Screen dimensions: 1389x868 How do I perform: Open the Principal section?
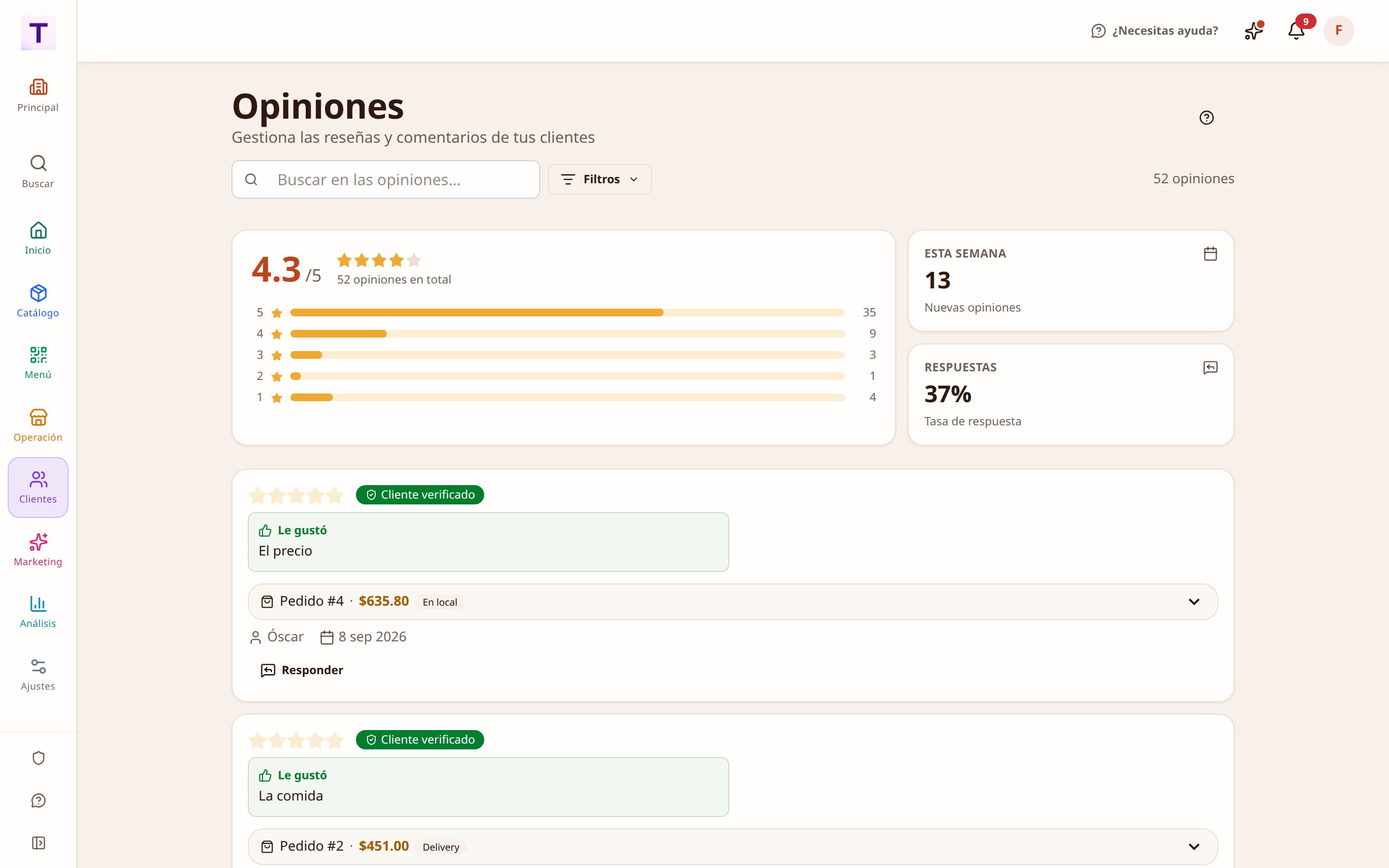pyautogui.click(x=38, y=96)
